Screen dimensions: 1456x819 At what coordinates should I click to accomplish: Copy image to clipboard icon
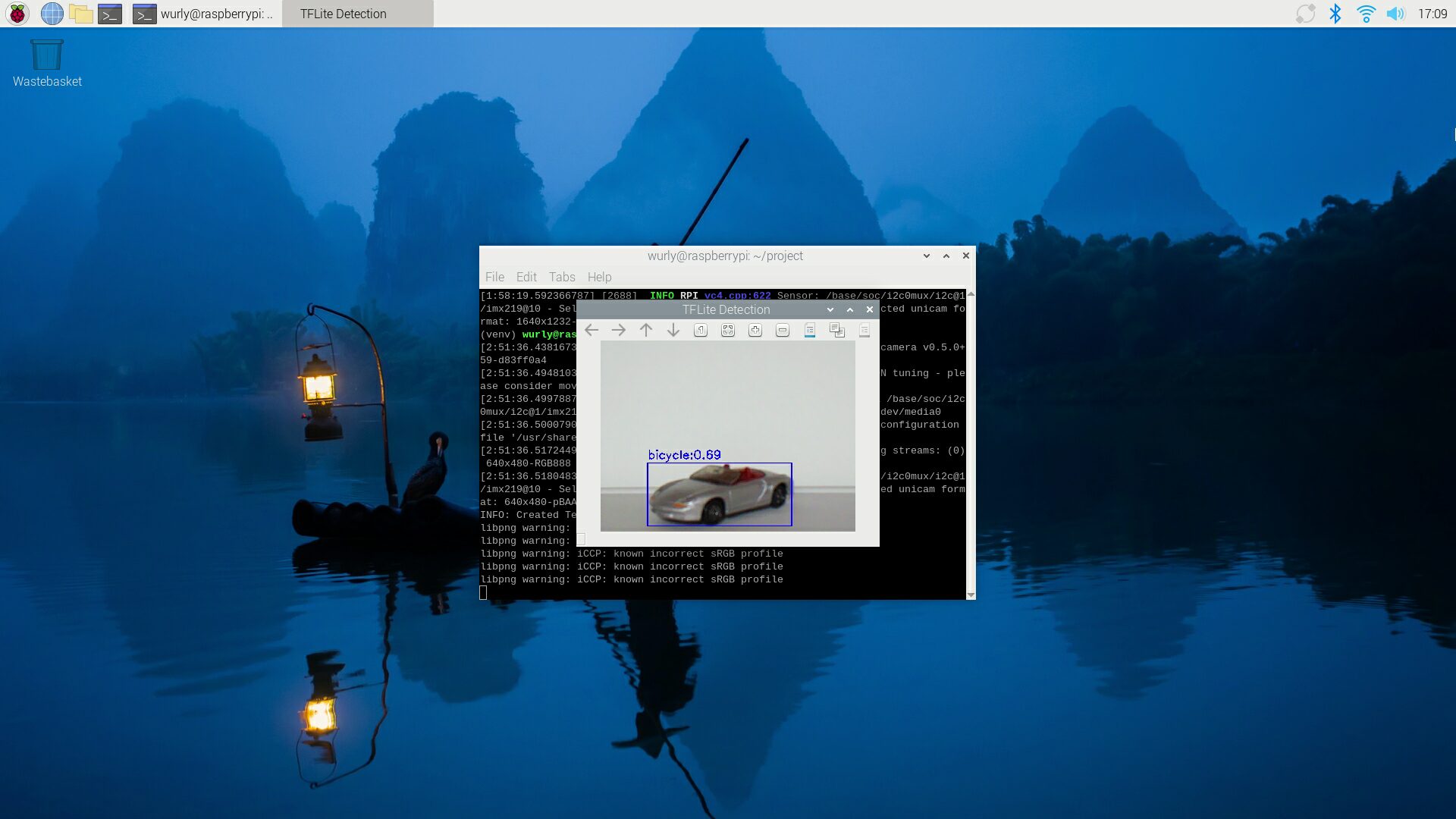tap(837, 330)
